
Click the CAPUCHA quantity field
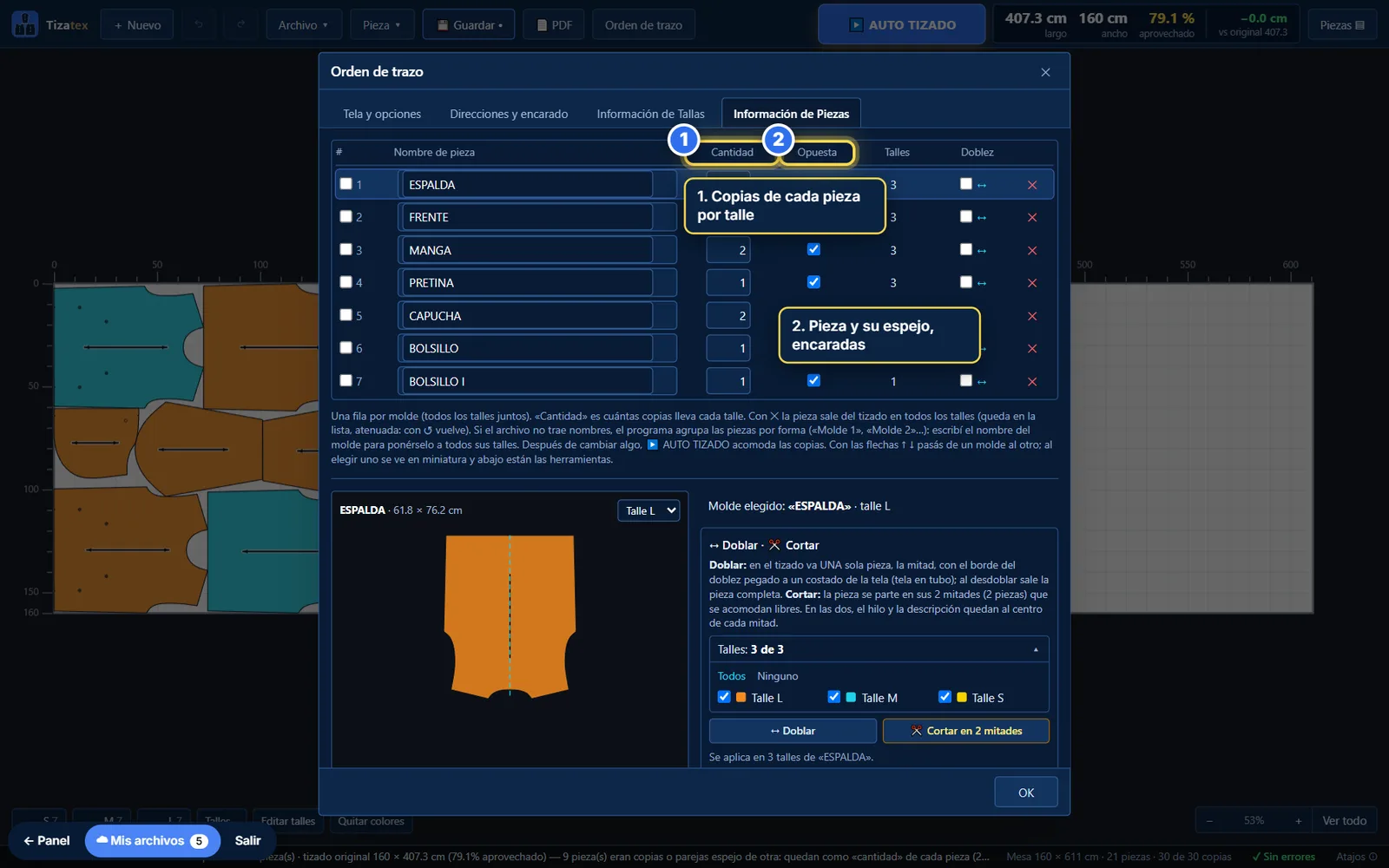coord(728,315)
